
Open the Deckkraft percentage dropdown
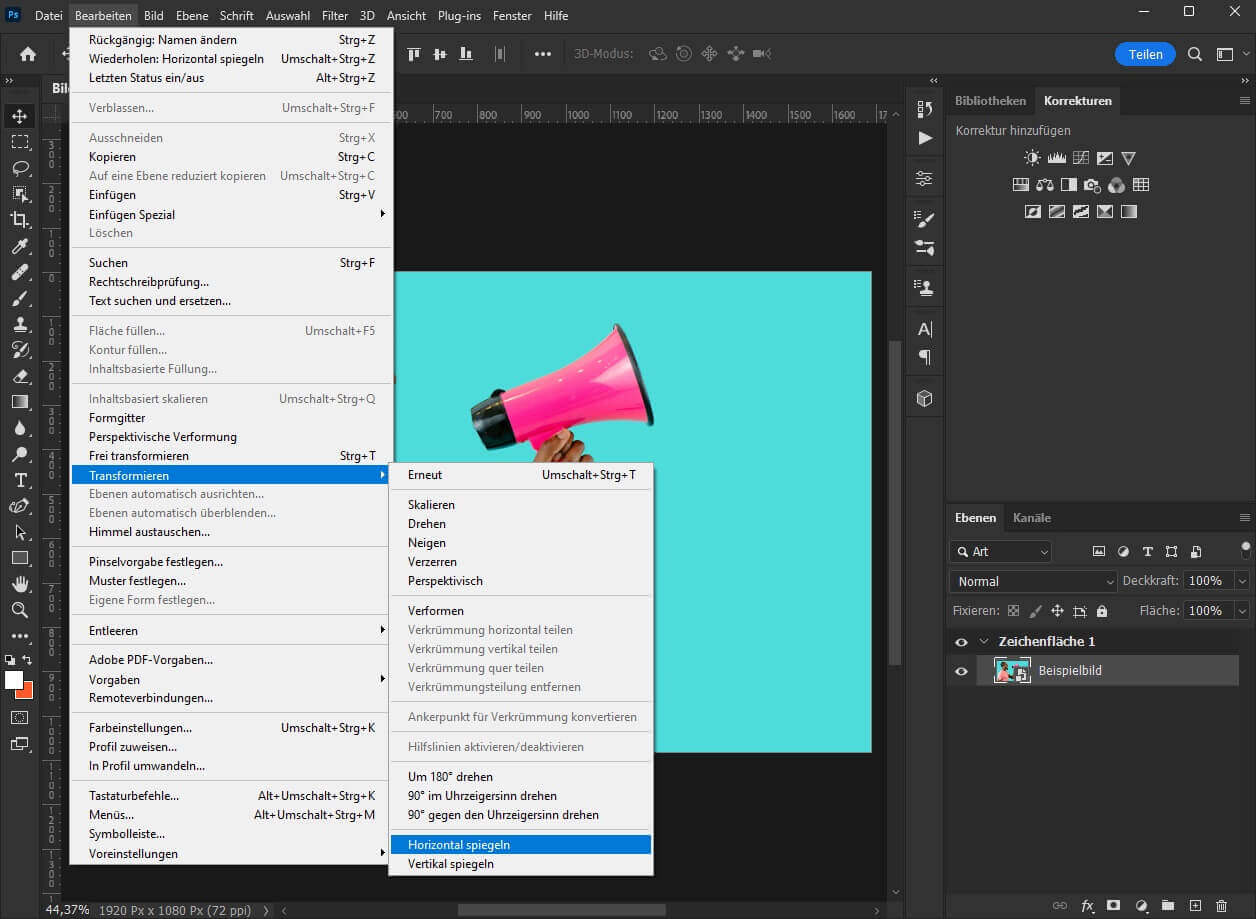tap(1243, 580)
